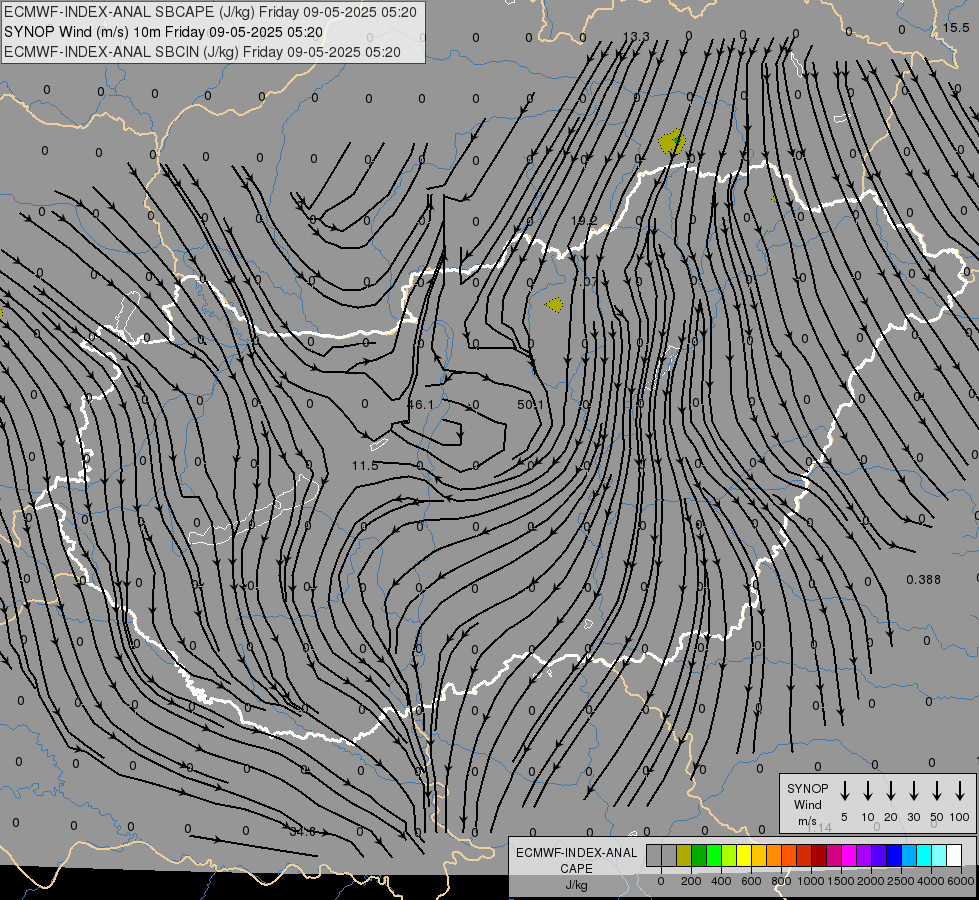Pick the pale cyan swatch right of 4000
Viewport: 979px width, 900px height.
pos(939,855)
